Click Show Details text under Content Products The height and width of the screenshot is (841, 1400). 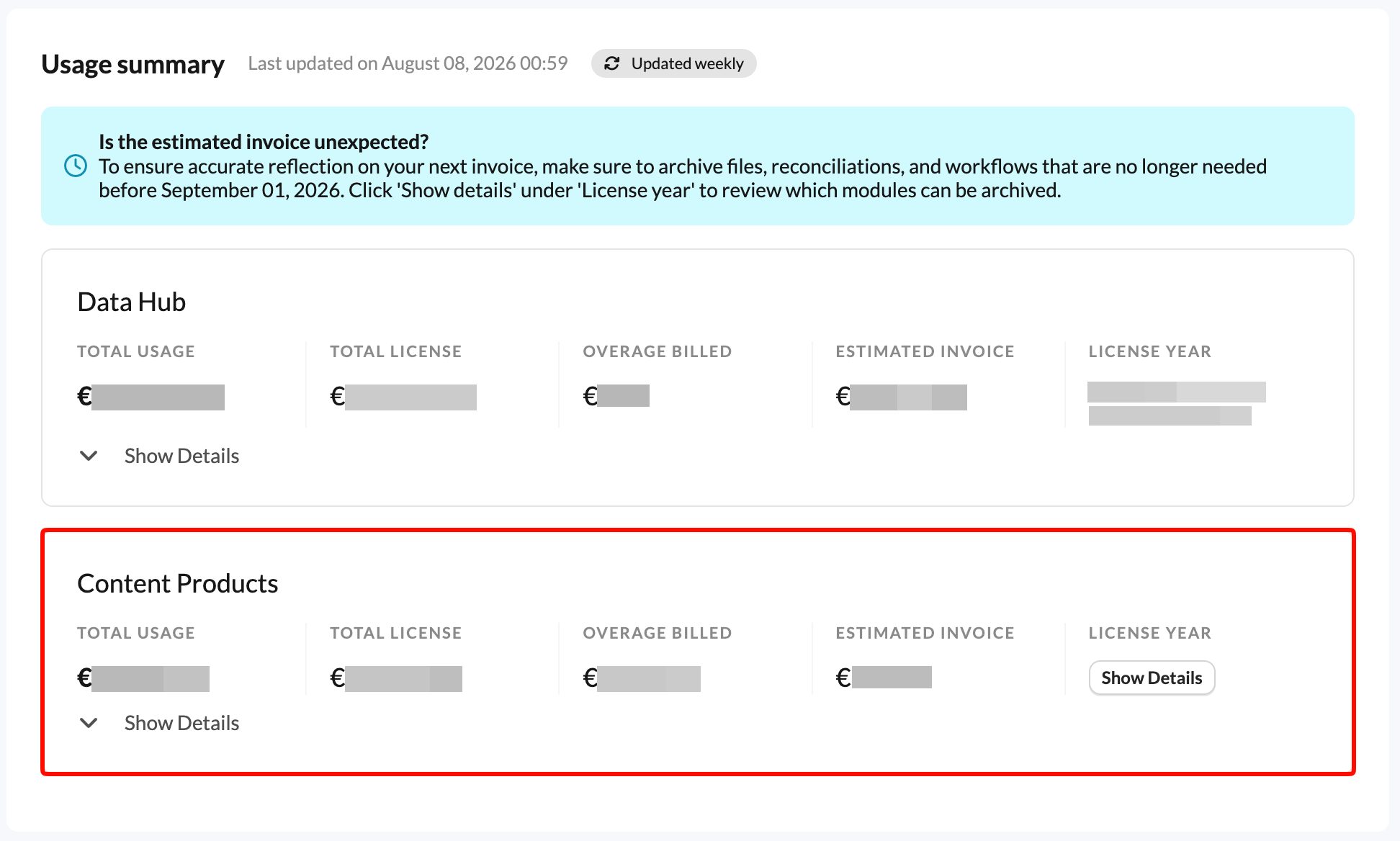pos(181,723)
